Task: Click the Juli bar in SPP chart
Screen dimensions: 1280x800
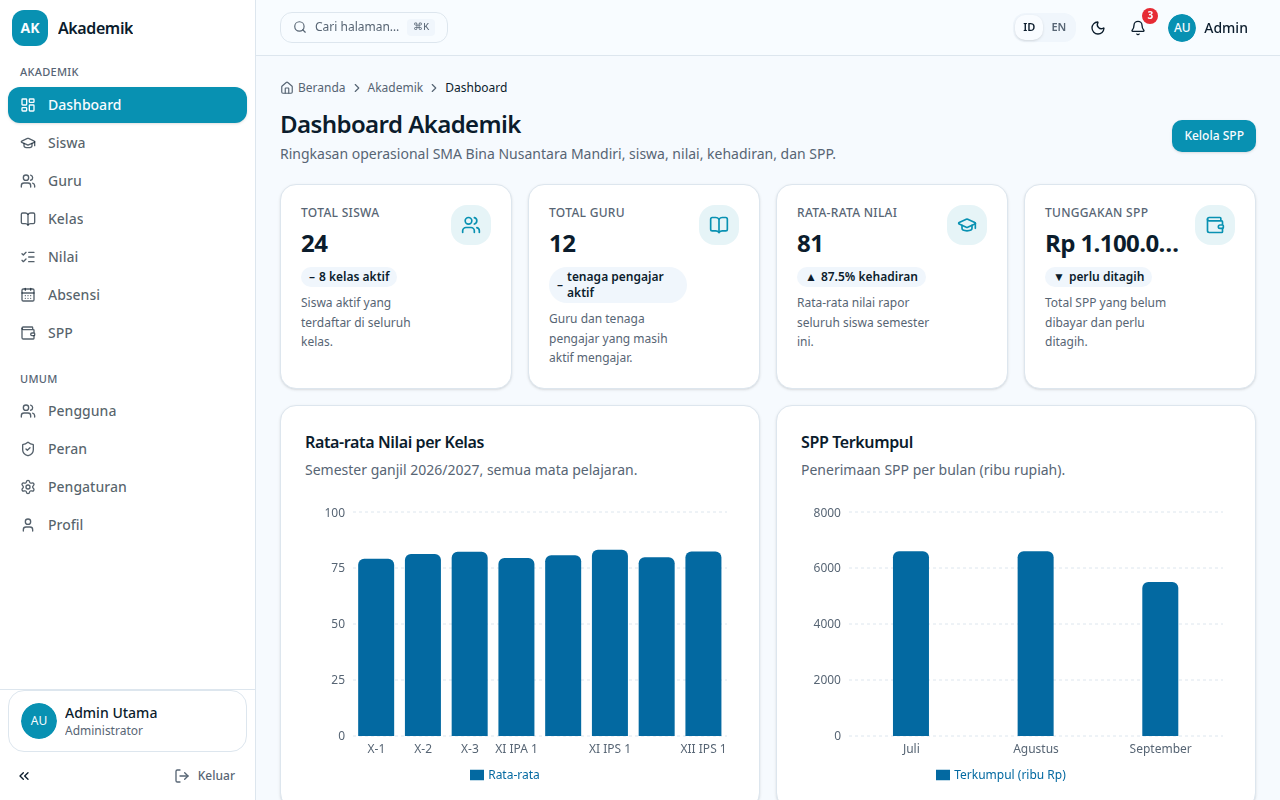Action: [911, 644]
